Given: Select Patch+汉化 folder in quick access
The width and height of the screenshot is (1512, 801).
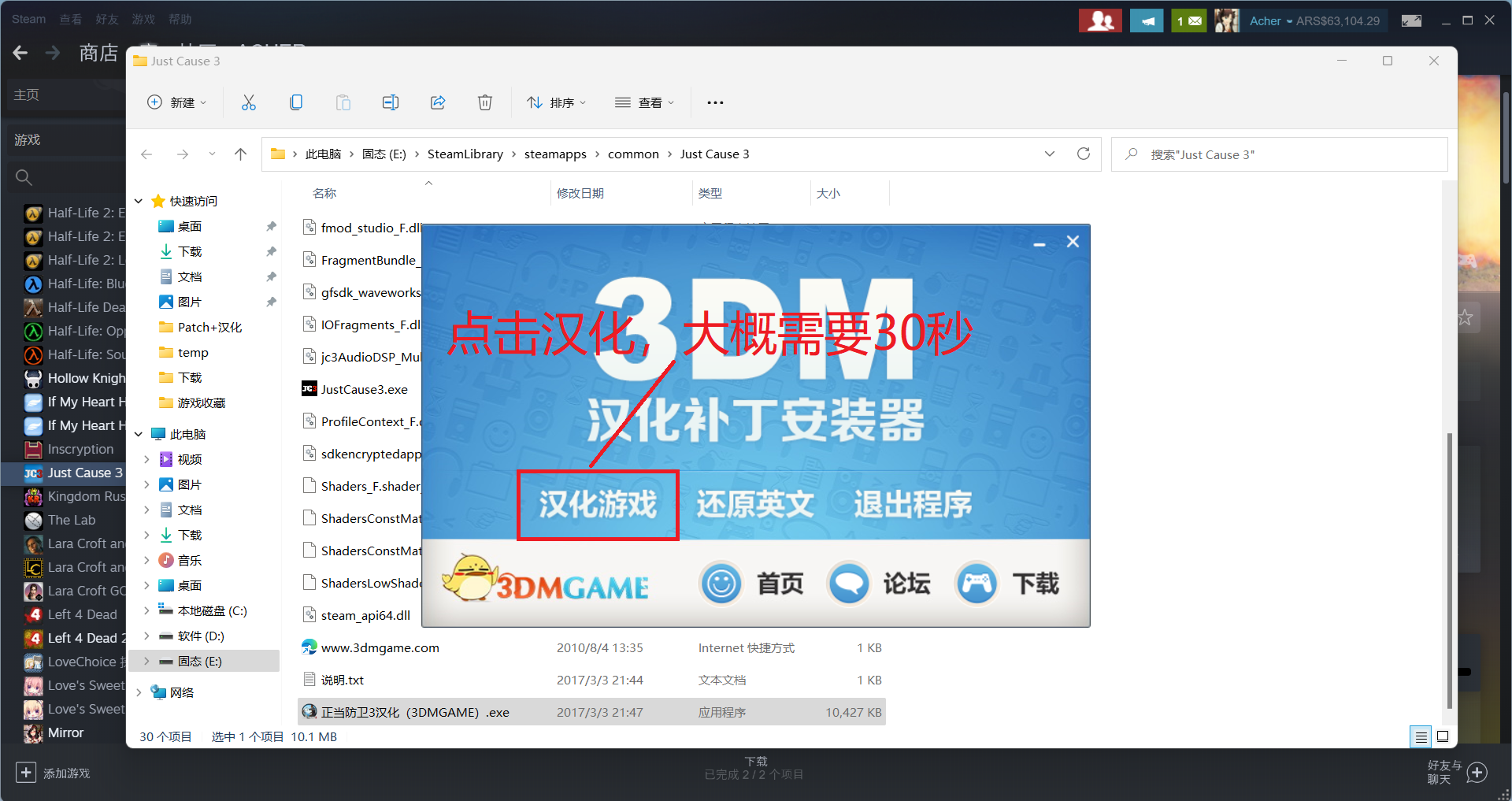Looking at the screenshot, I should coord(209,327).
